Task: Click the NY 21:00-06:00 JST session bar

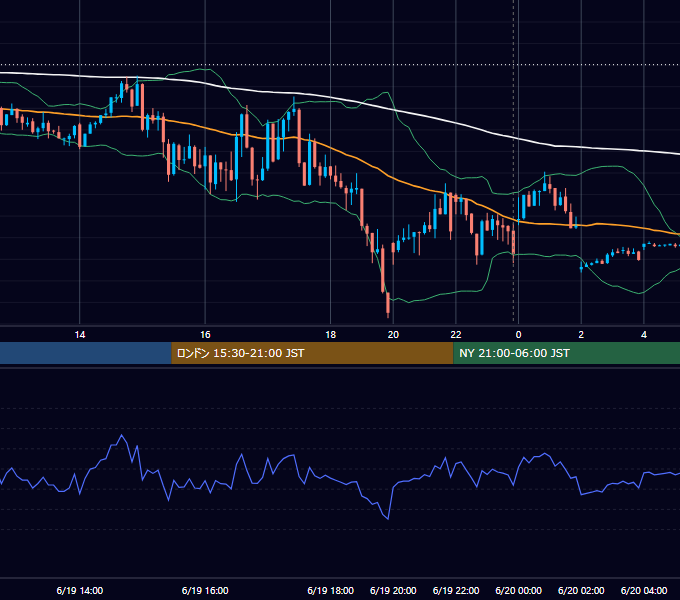Action: [566, 353]
